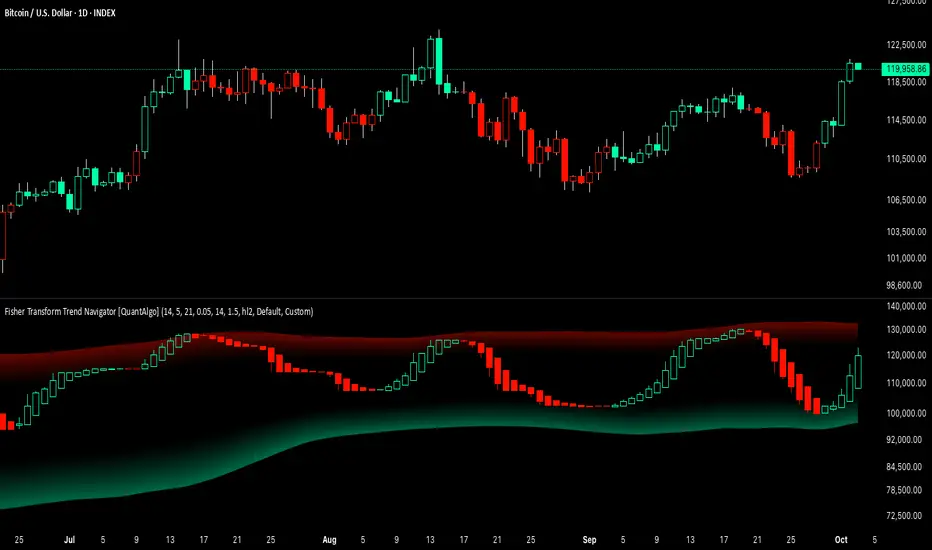
Task: Click the 140,000.00 indicator scale label
Action: click(x=906, y=306)
